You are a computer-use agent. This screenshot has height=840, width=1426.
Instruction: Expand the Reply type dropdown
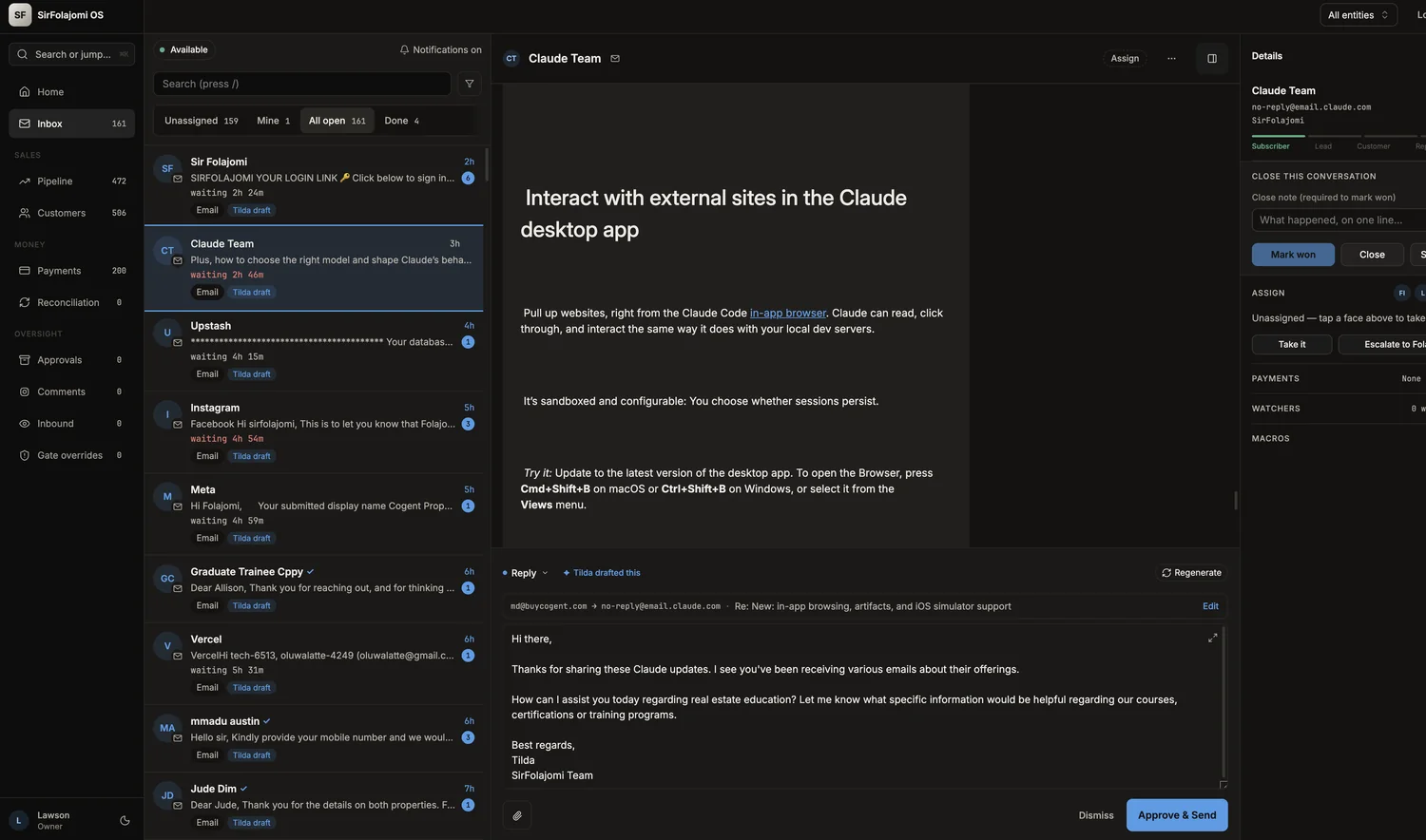point(525,573)
